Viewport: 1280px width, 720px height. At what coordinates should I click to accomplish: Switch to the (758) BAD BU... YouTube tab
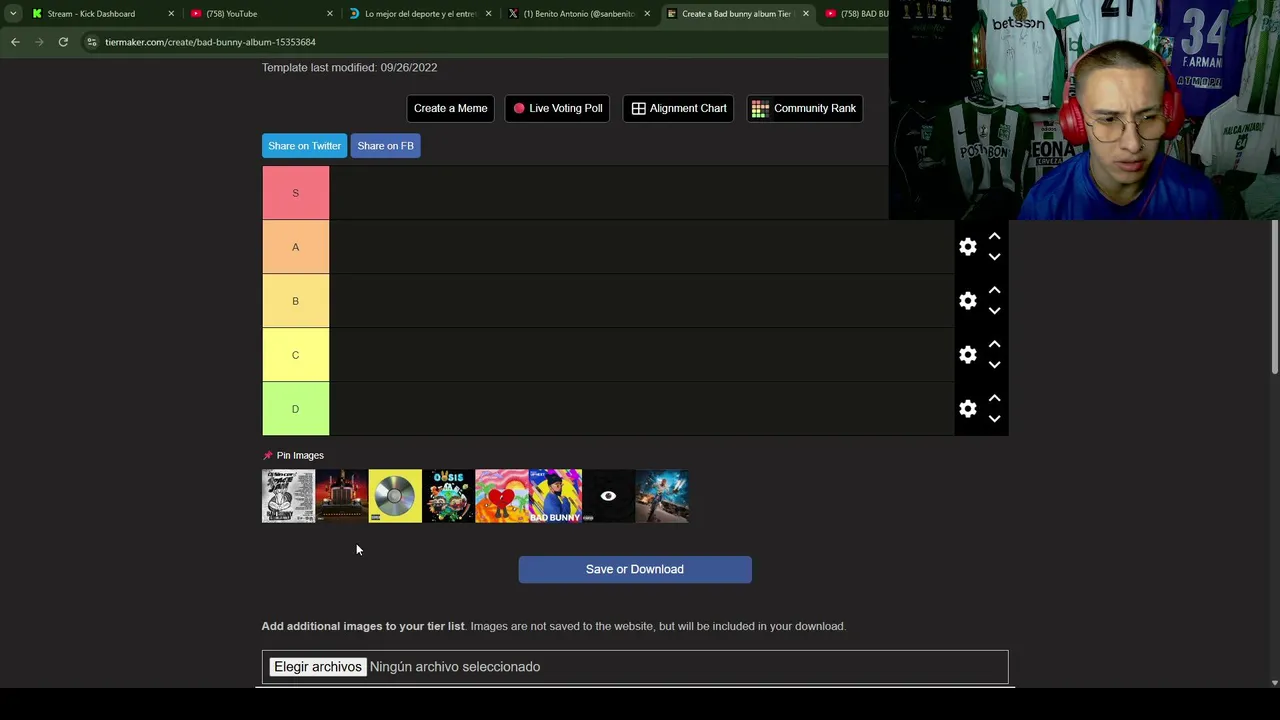[x=856, y=14]
